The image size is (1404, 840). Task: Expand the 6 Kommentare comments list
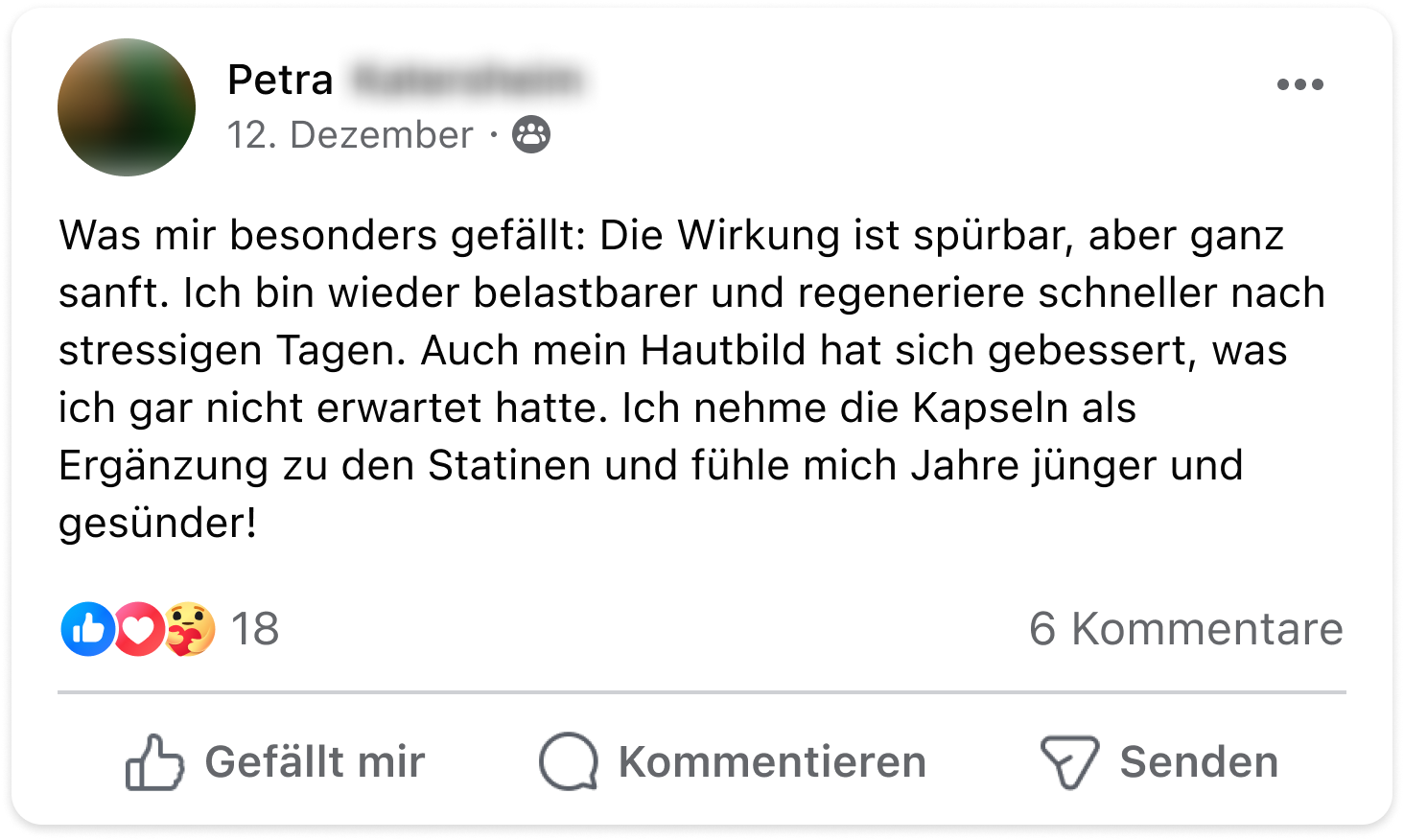(x=1185, y=629)
